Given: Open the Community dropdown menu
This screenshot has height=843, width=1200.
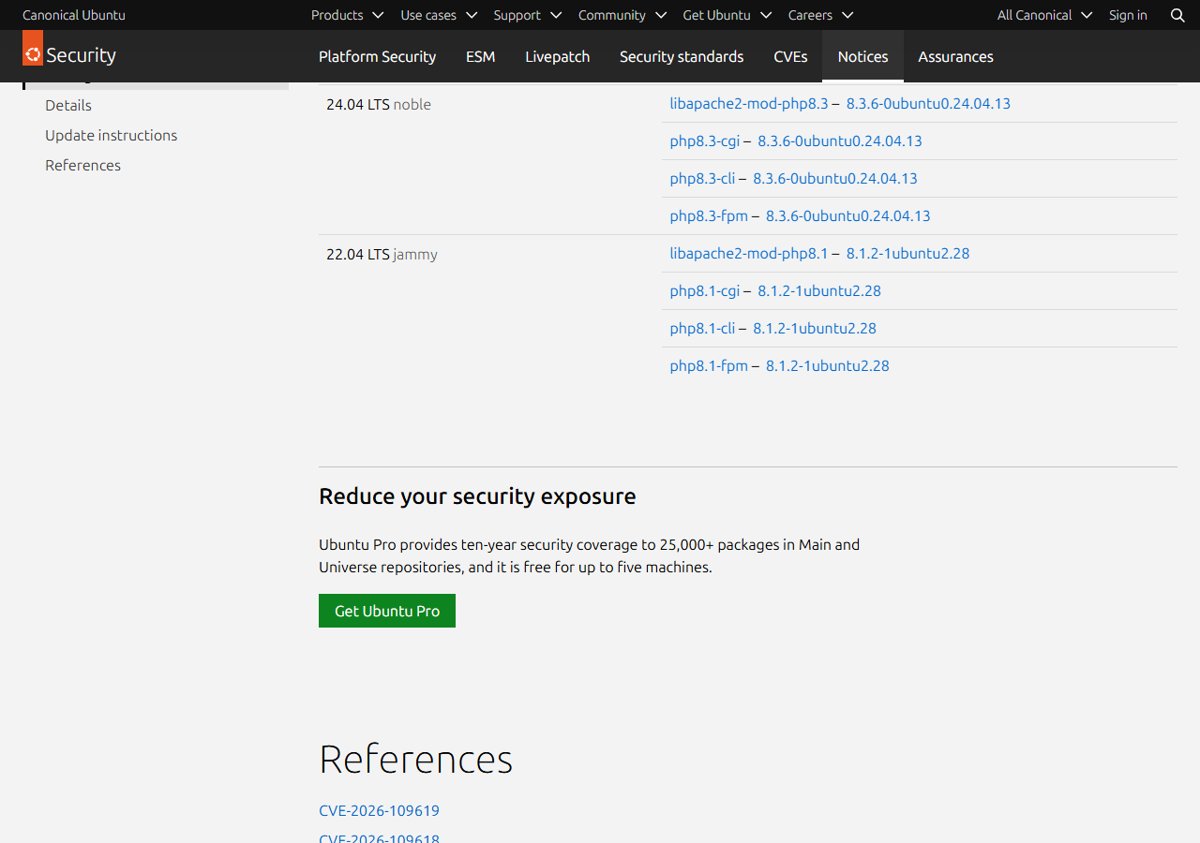Looking at the screenshot, I should coord(622,15).
